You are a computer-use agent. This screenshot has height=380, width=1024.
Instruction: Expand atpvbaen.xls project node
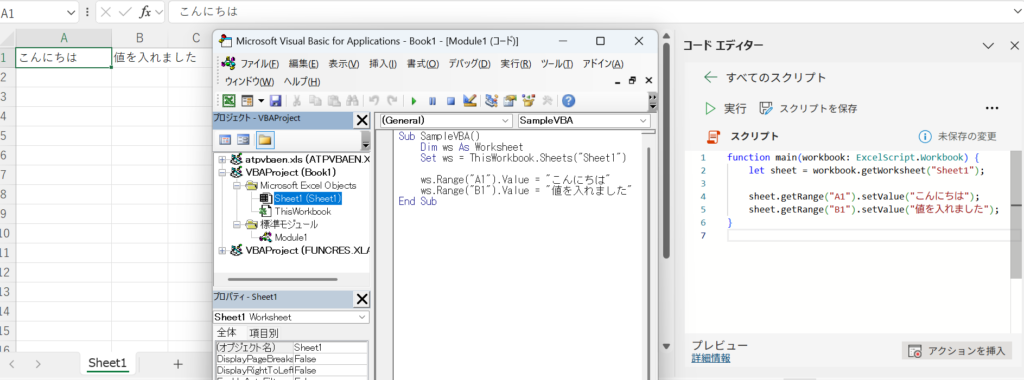click(x=222, y=159)
